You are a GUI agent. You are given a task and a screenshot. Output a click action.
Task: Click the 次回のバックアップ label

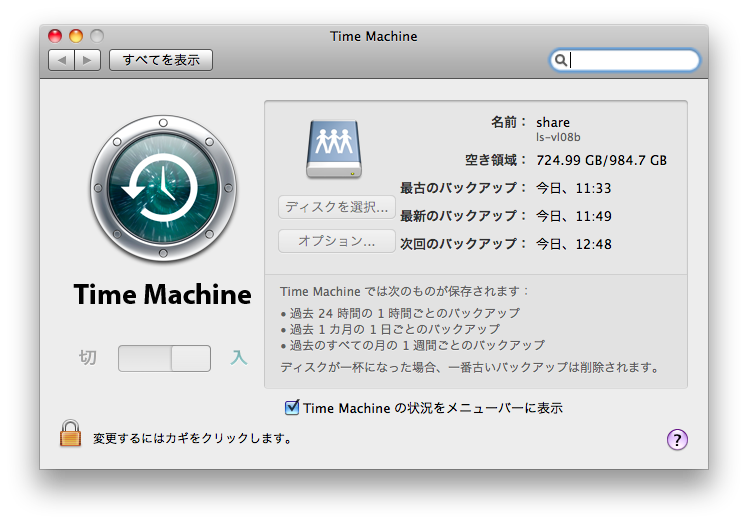tap(462, 244)
